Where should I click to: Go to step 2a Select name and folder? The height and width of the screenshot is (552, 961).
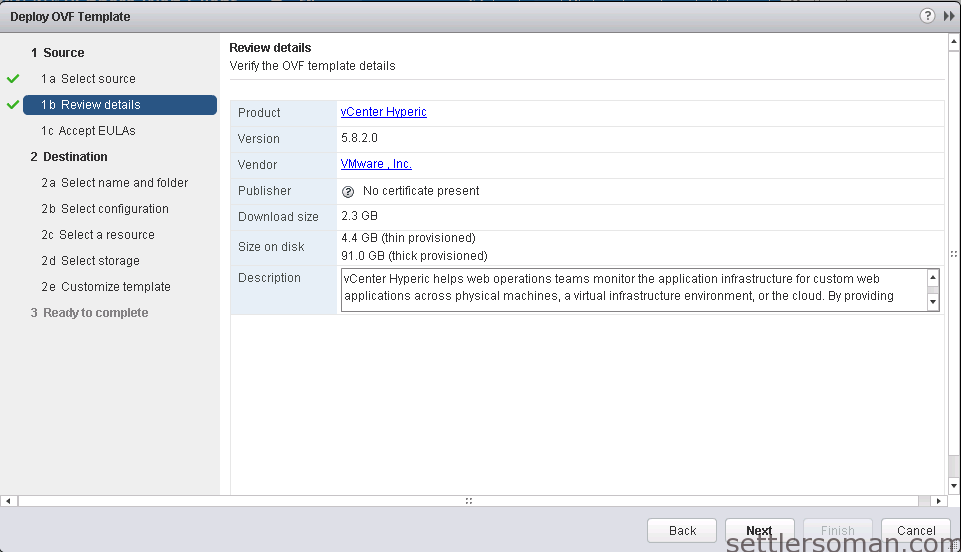click(x=115, y=183)
